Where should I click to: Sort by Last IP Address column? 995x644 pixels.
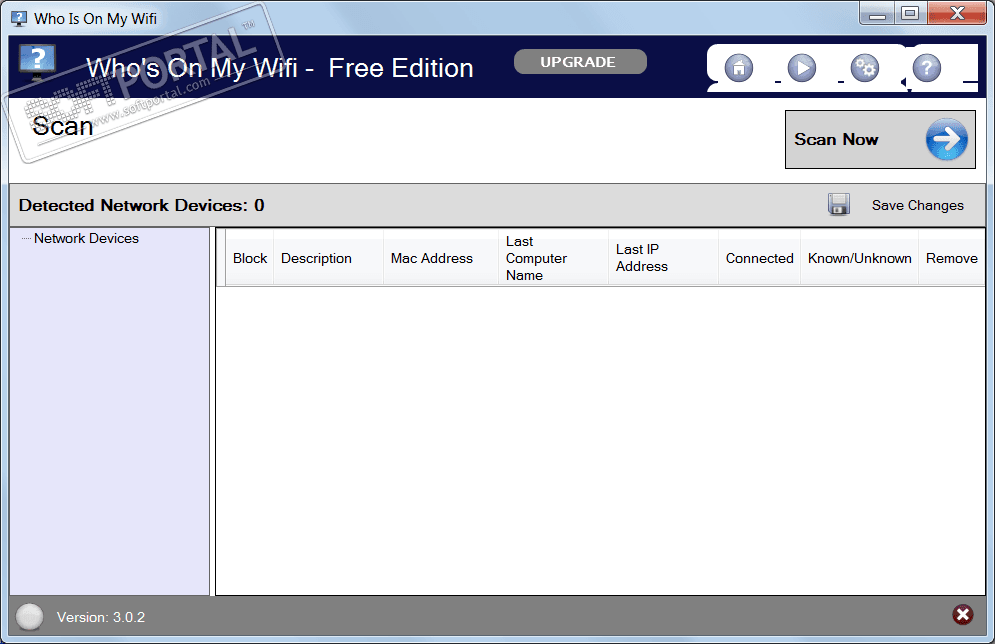click(x=663, y=258)
